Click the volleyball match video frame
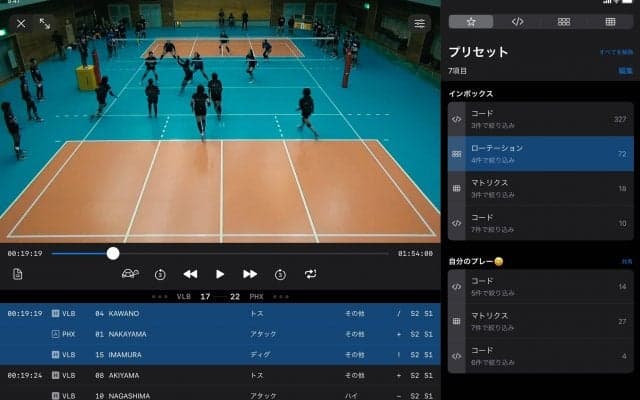Image resolution: width=640 pixels, height=400 pixels. click(x=220, y=122)
